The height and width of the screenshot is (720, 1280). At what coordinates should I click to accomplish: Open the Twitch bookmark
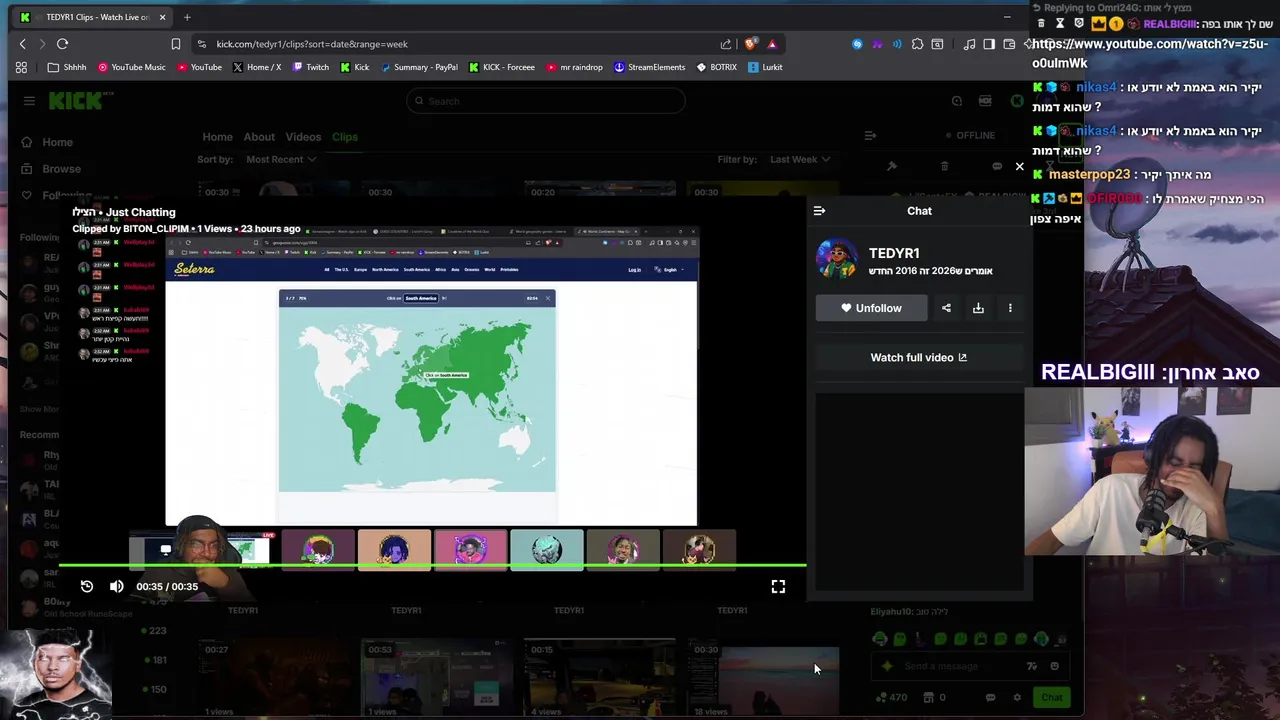point(310,67)
